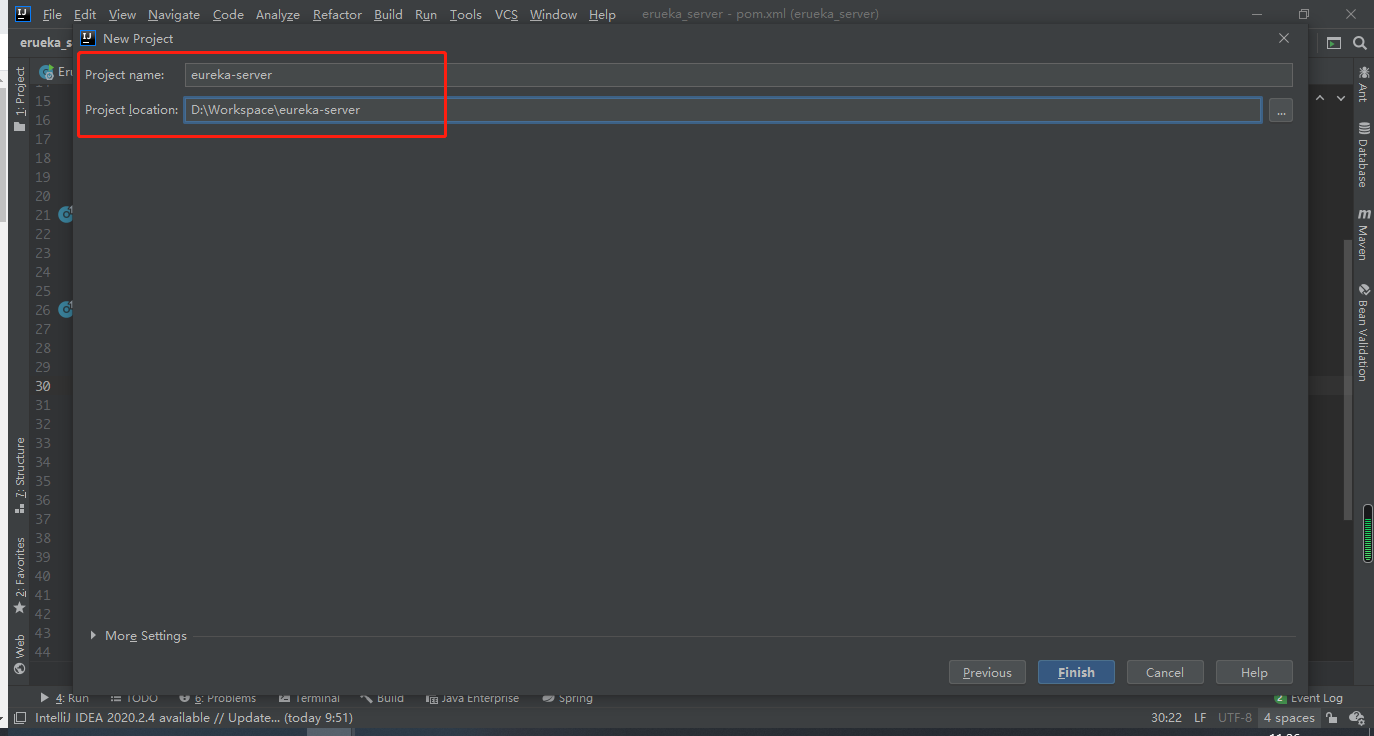Open Help in the New Project dialog
The image size is (1374, 736).
click(1254, 672)
